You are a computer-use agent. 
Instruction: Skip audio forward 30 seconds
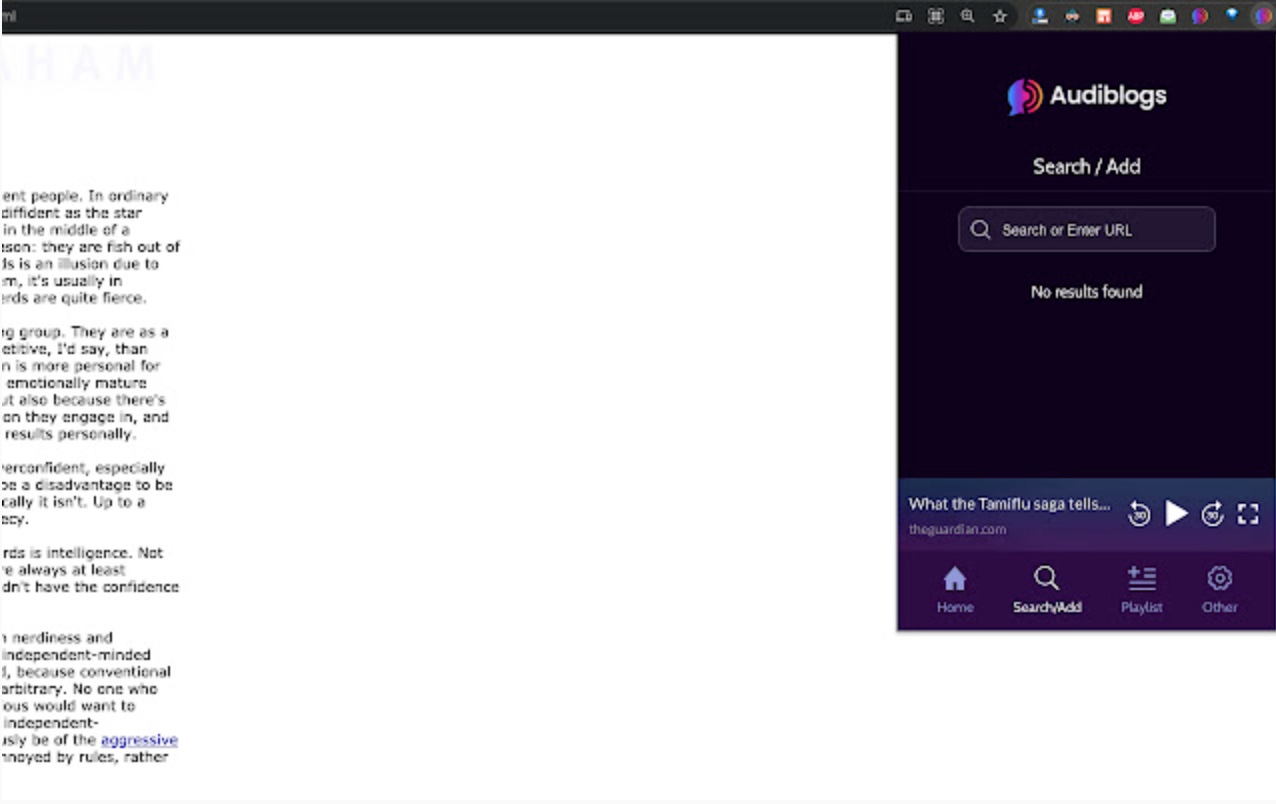[1212, 514]
